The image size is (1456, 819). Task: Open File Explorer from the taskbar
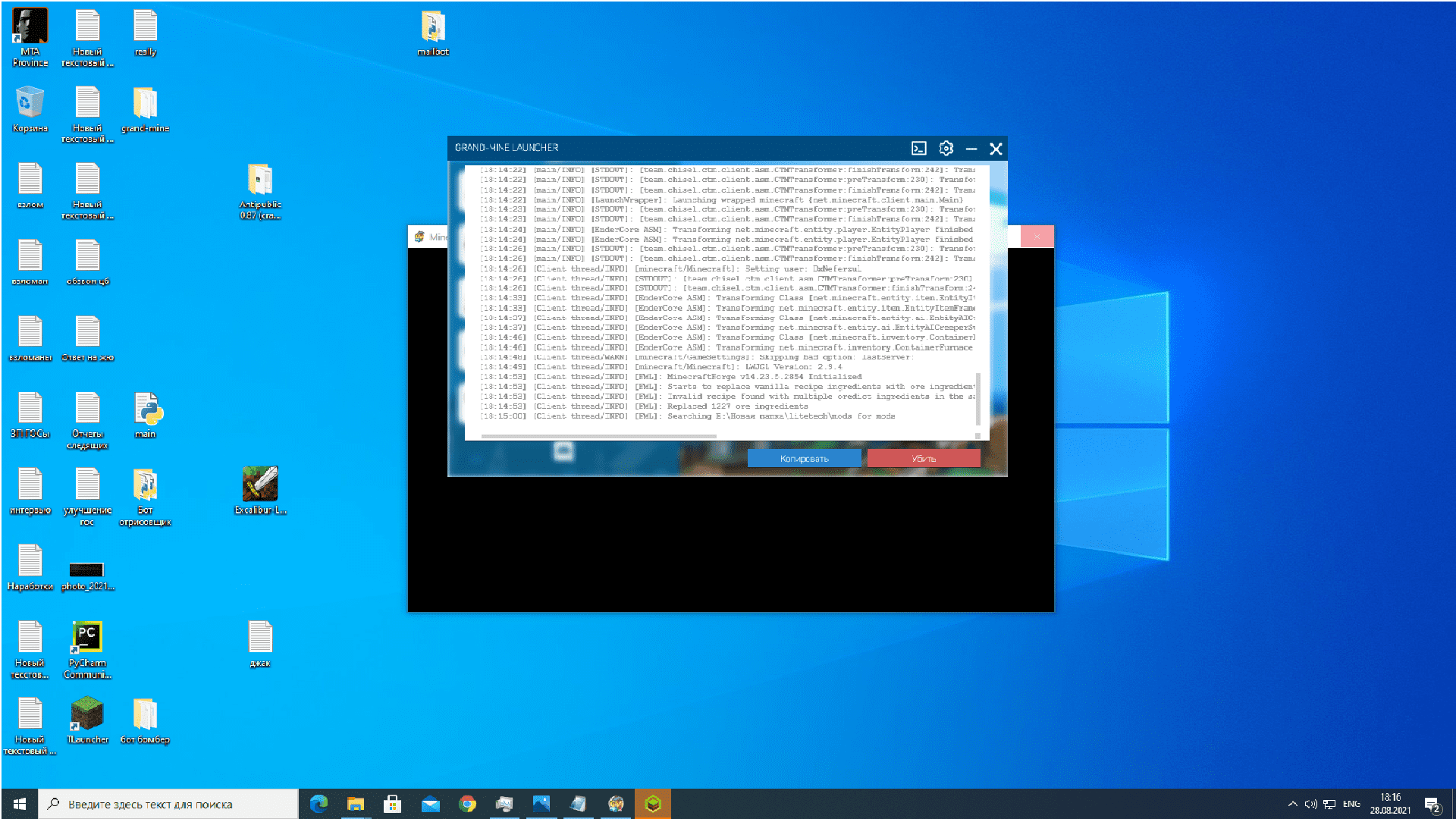pyautogui.click(x=356, y=804)
